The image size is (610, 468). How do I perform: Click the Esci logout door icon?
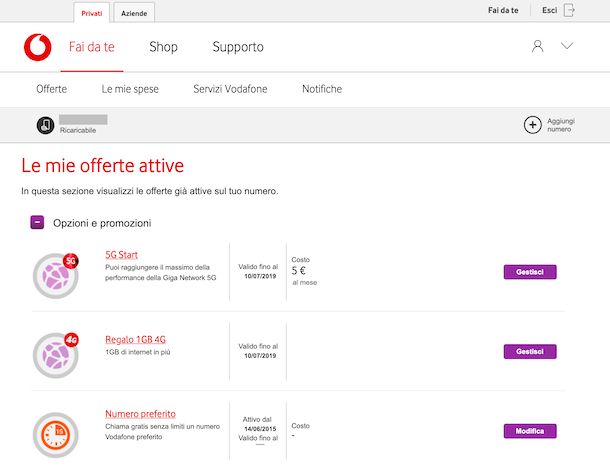pos(569,11)
